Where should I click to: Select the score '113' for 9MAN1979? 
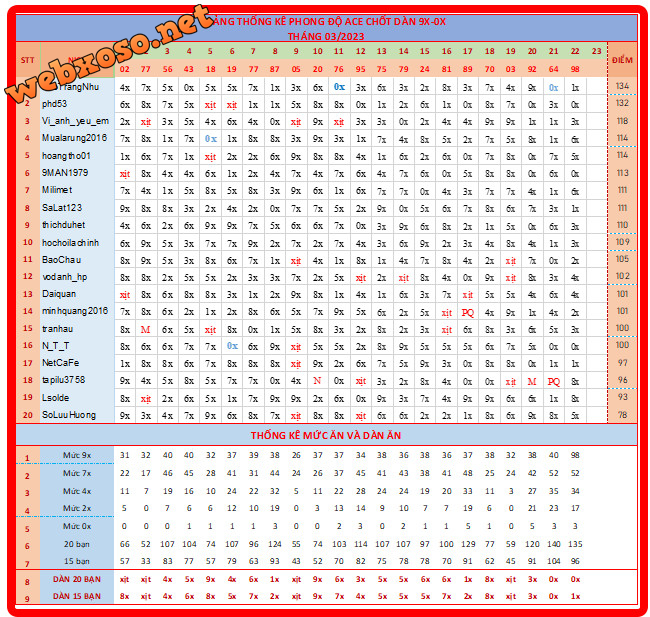tap(622, 173)
